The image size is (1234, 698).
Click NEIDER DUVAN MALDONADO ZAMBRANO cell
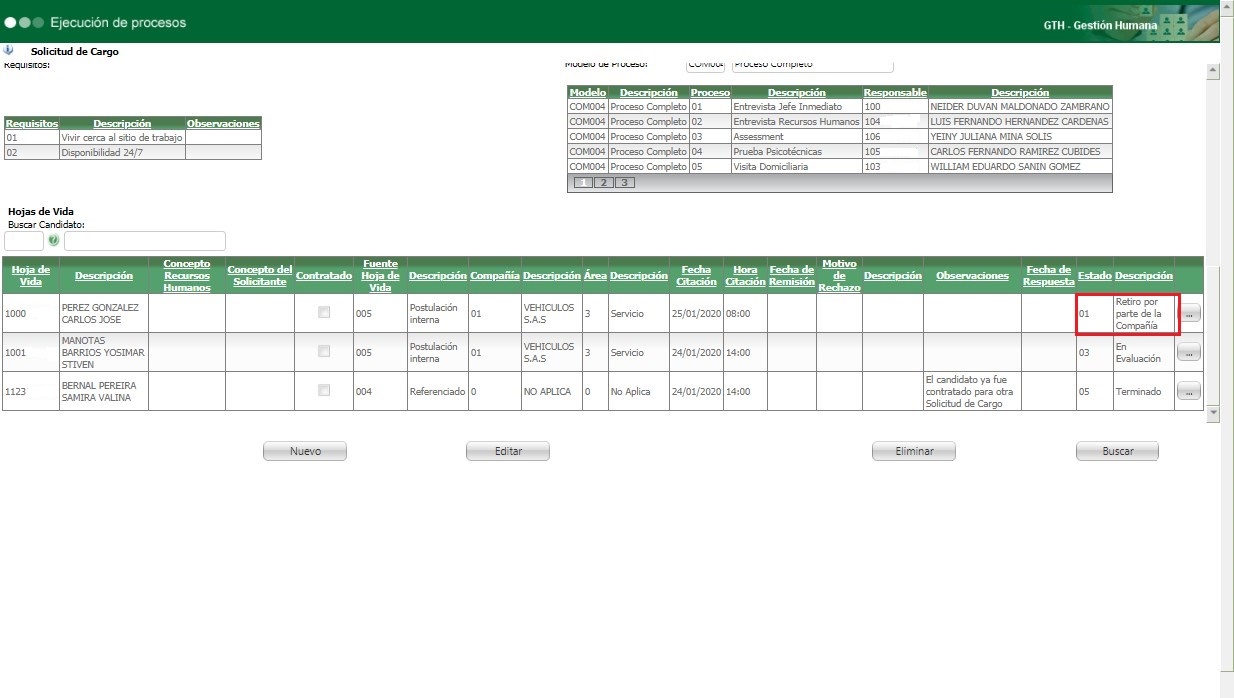[x=1020, y=106]
